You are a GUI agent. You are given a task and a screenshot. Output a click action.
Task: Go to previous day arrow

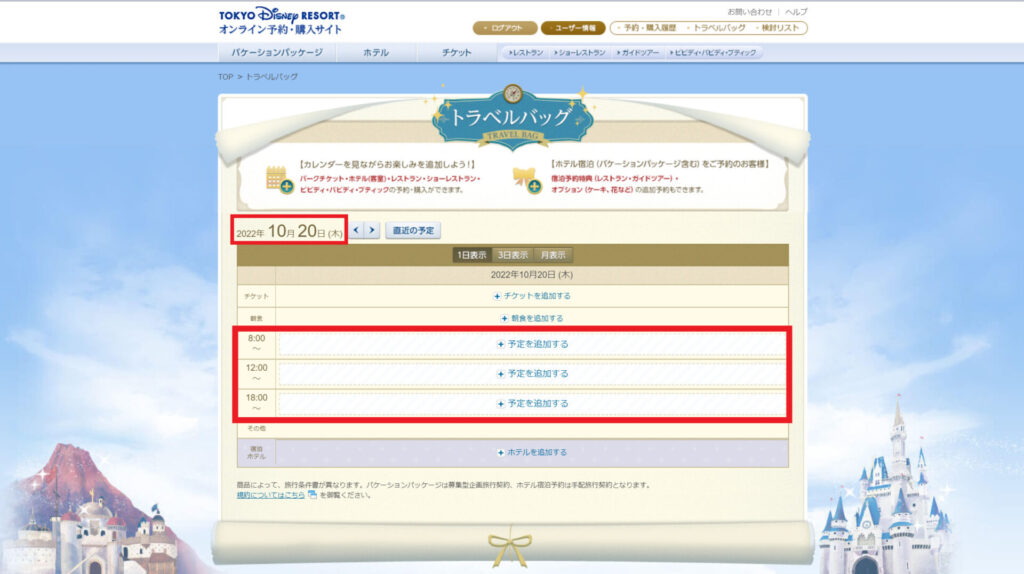coord(356,230)
